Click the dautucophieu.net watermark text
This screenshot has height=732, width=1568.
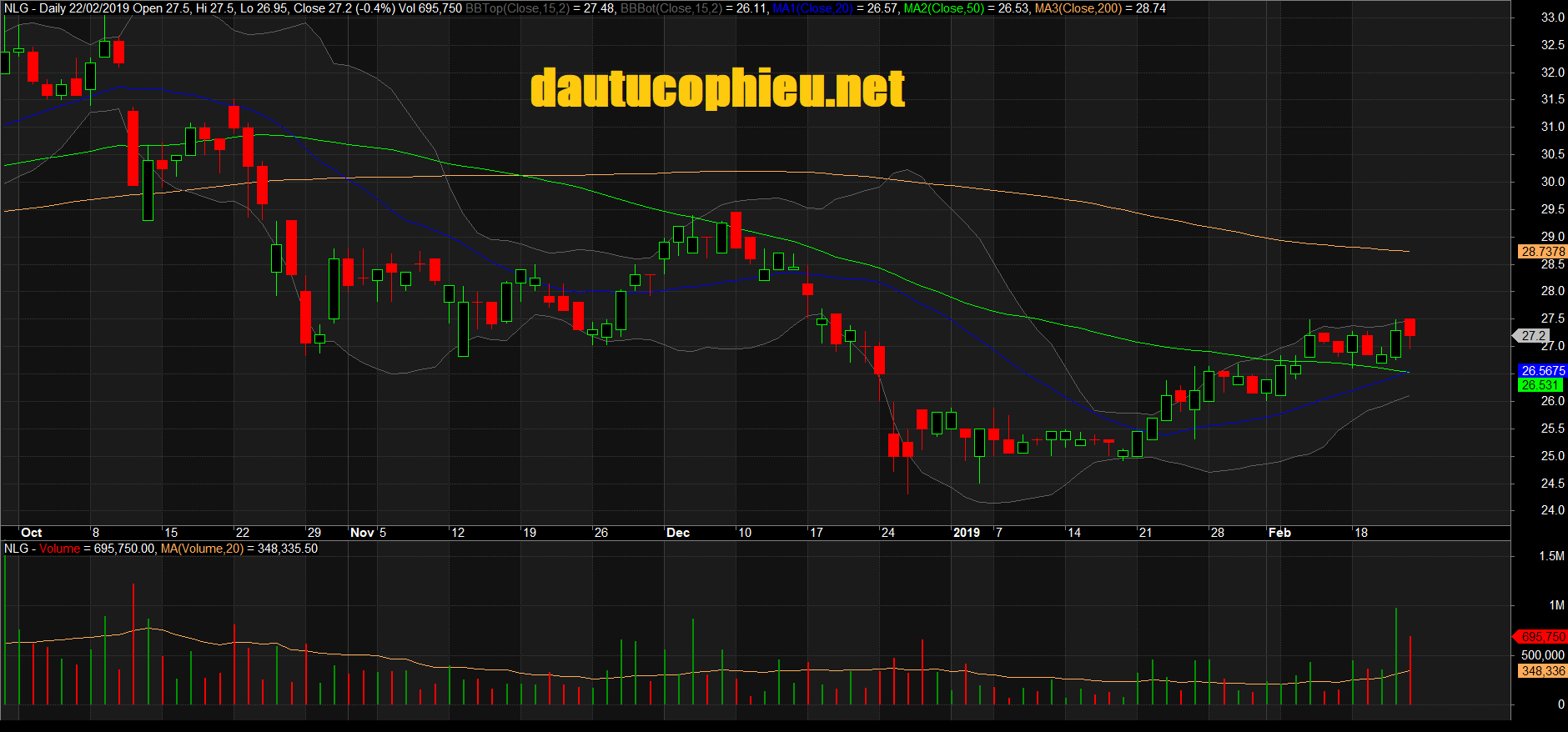717,88
